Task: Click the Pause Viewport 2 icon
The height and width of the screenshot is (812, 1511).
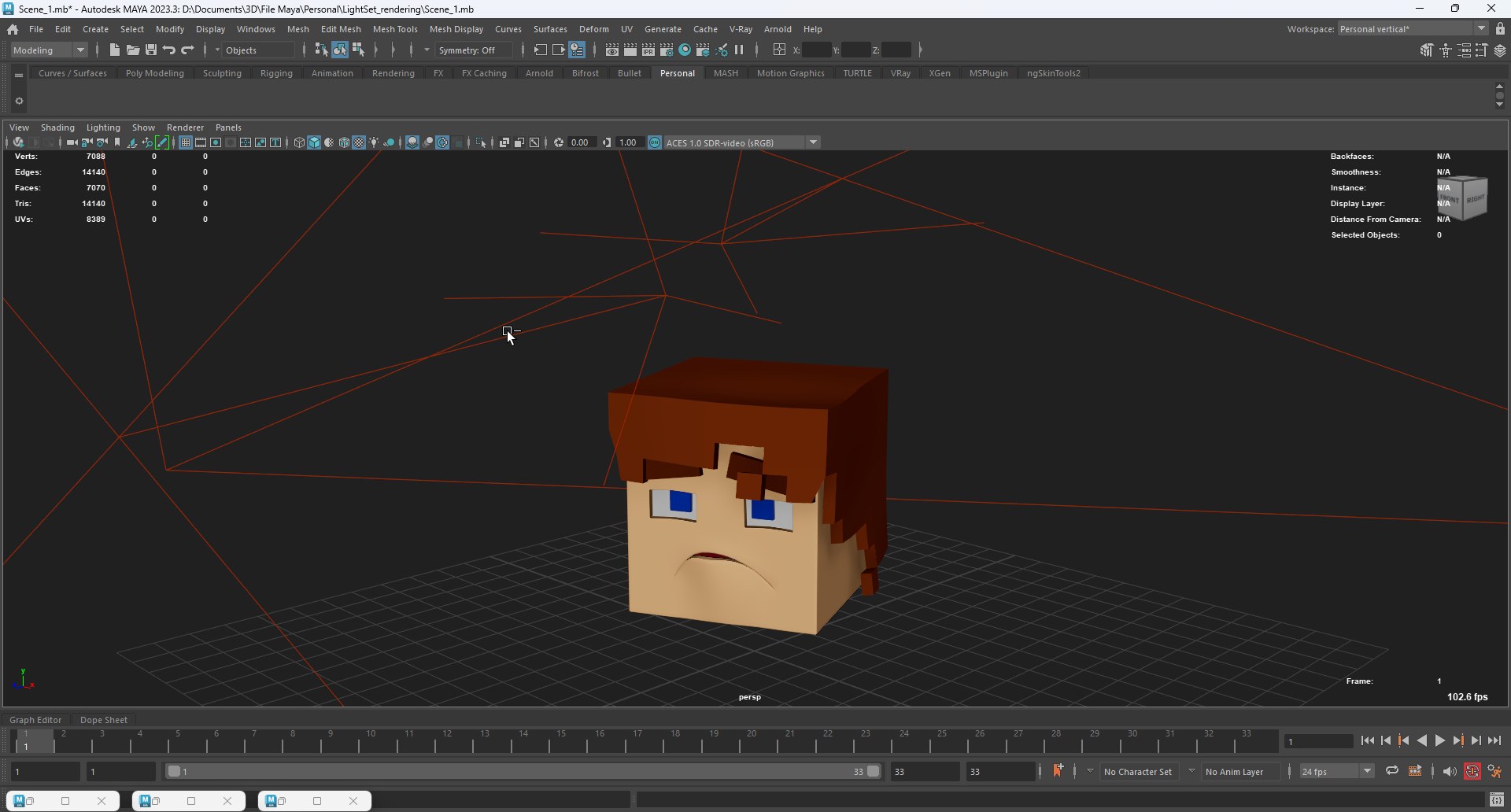Action: [x=739, y=50]
